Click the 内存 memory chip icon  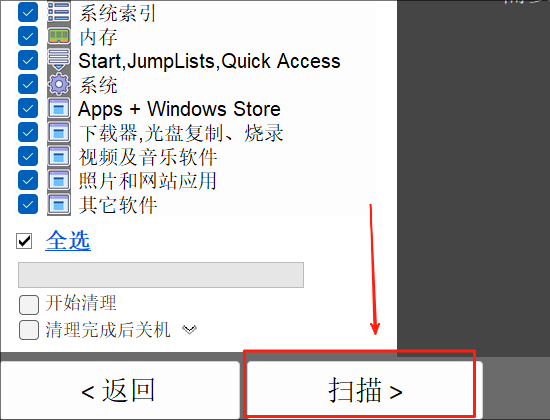pos(59,36)
